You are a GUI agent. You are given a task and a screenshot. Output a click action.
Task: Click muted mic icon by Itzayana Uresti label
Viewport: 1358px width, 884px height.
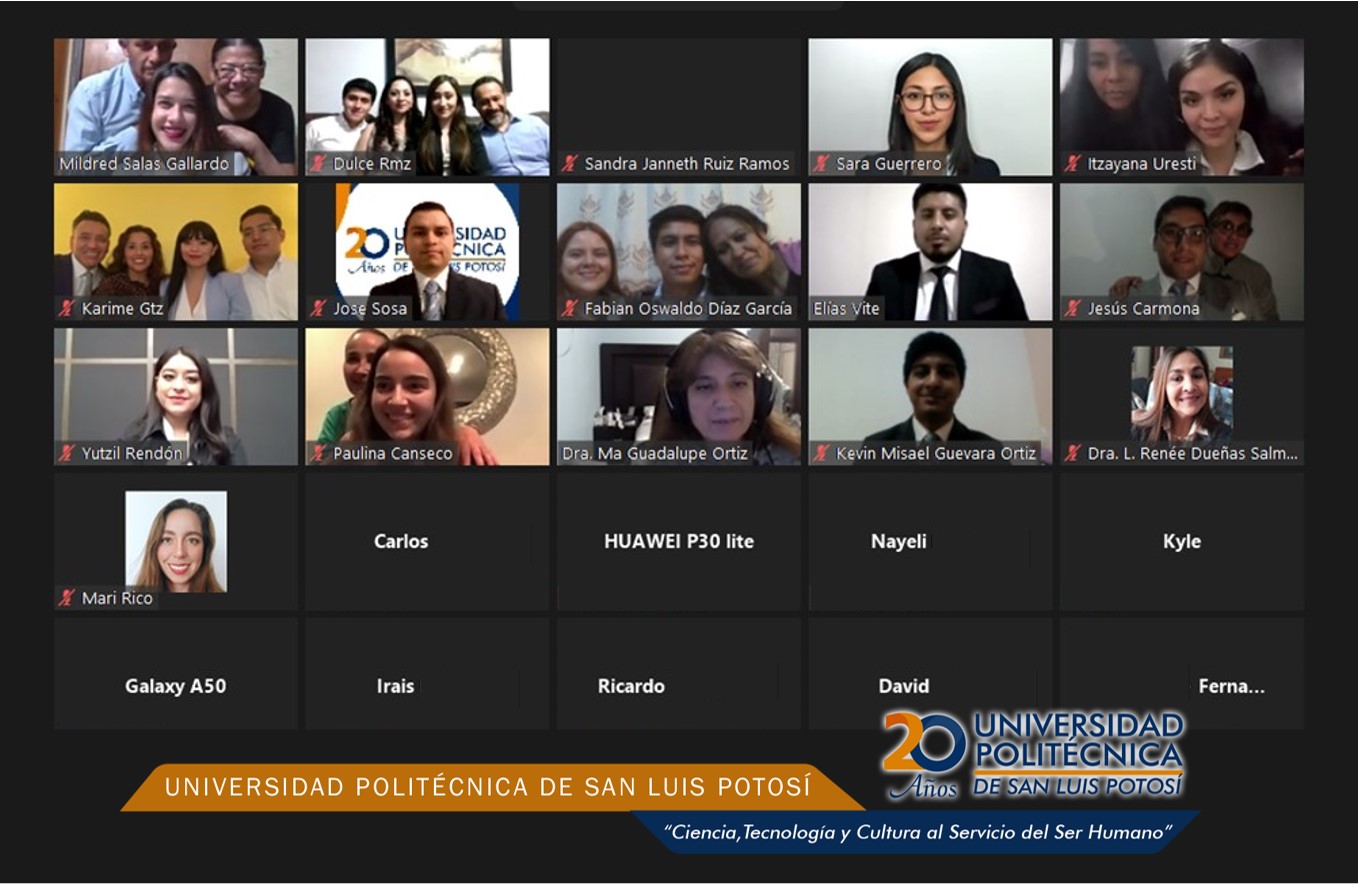click(1073, 164)
